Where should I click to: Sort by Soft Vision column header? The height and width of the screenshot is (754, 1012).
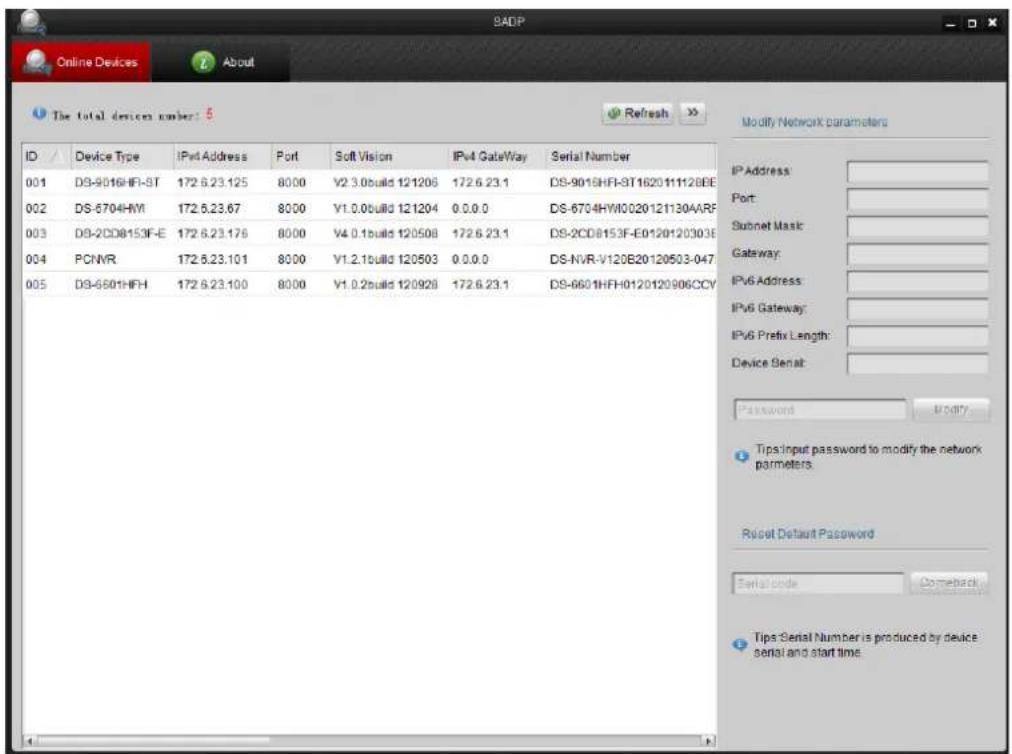tap(388, 157)
